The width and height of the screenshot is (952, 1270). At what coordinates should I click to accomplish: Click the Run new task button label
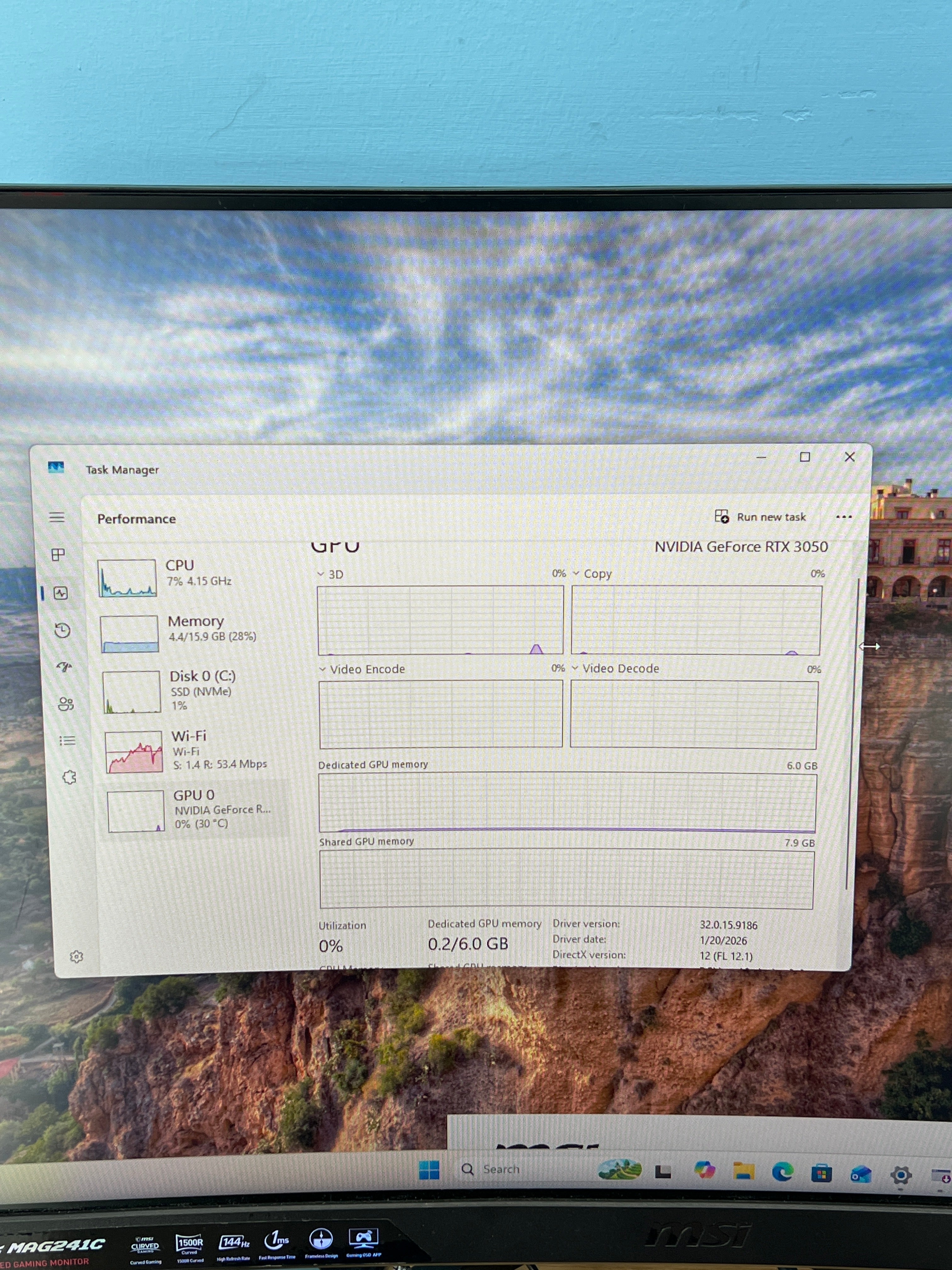pos(771,517)
